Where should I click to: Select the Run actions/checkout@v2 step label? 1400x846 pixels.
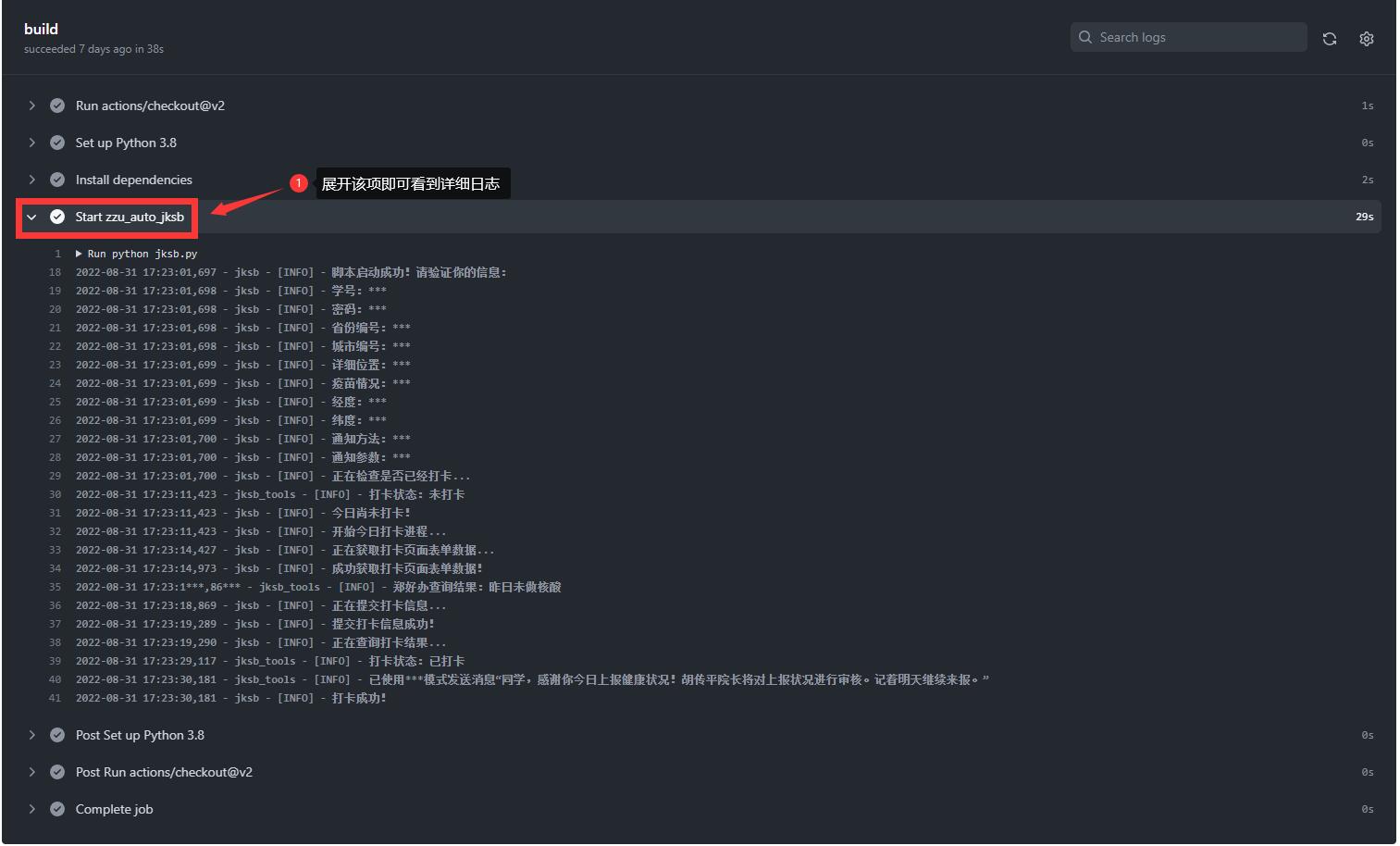click(150, 106)
